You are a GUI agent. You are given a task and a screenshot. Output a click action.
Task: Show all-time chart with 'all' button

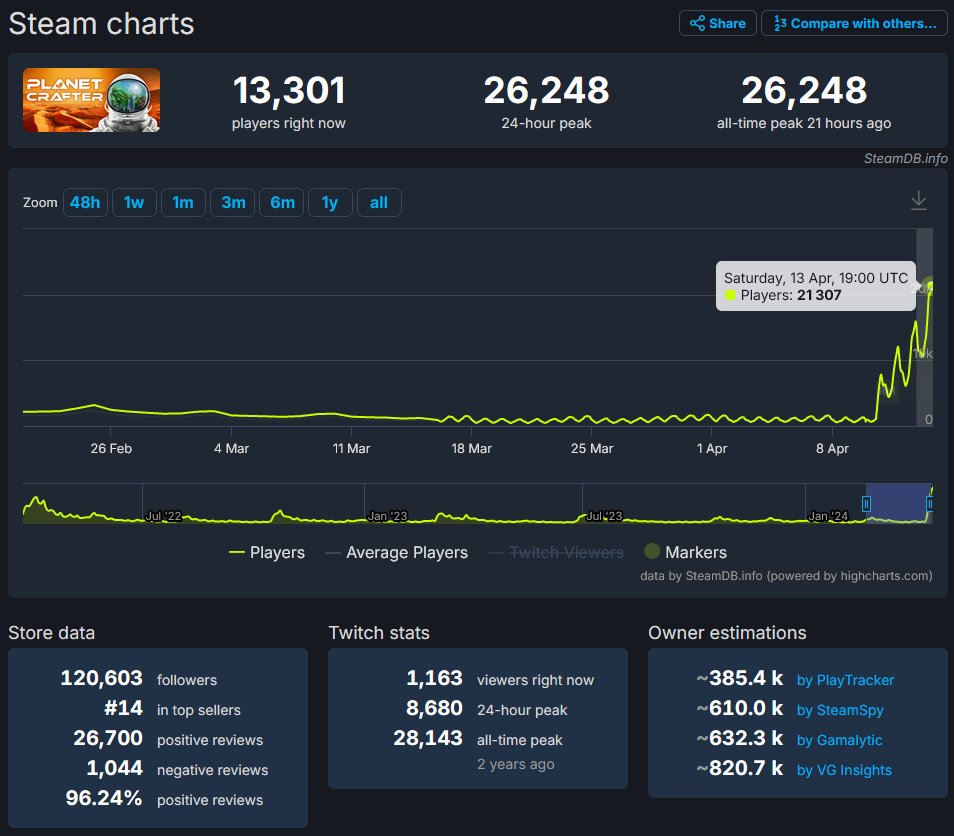[379, 203]
